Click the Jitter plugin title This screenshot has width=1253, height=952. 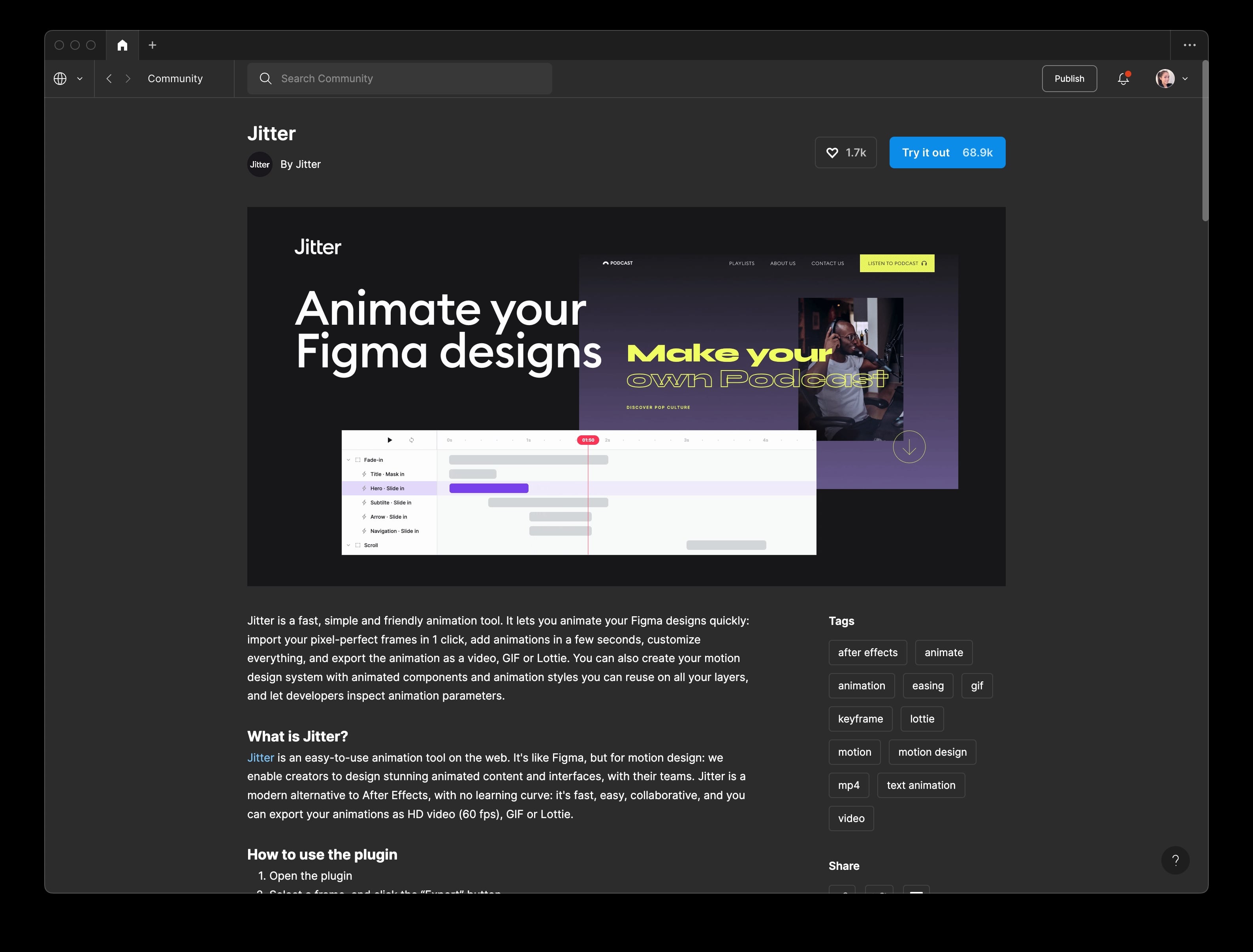point(271,133)
